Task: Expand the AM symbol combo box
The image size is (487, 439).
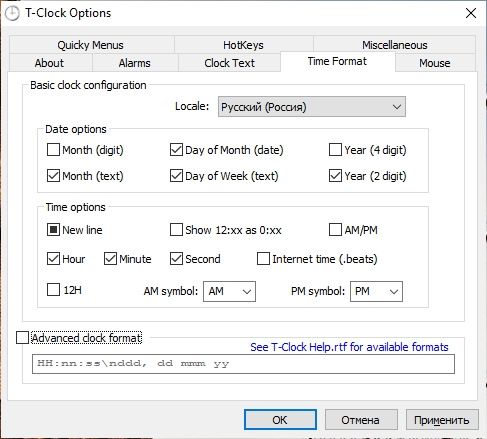Action: [229, 291]
